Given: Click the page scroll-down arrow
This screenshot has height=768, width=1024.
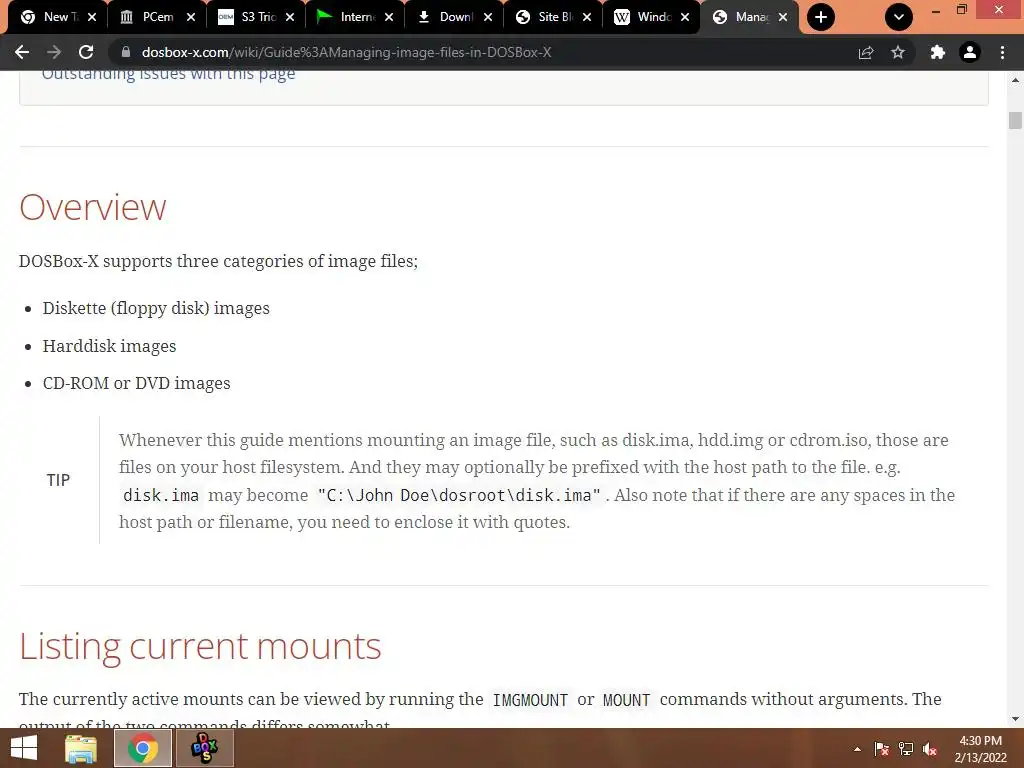Looking at the screenshot, I should point(1015,719).
